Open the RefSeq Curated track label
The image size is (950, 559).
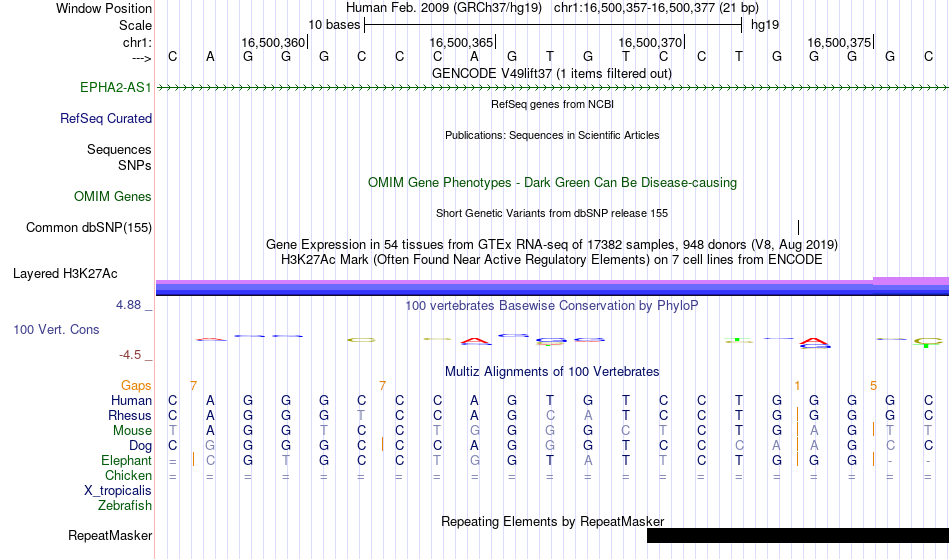point(106,119)
